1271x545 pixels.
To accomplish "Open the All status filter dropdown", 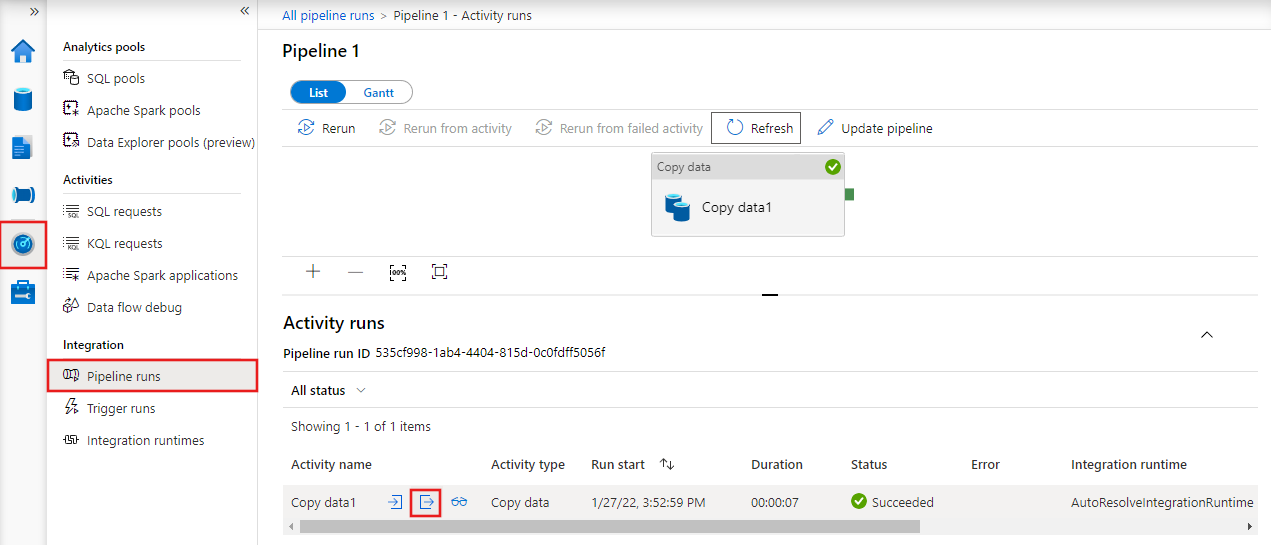I will (x=328, y=390).
